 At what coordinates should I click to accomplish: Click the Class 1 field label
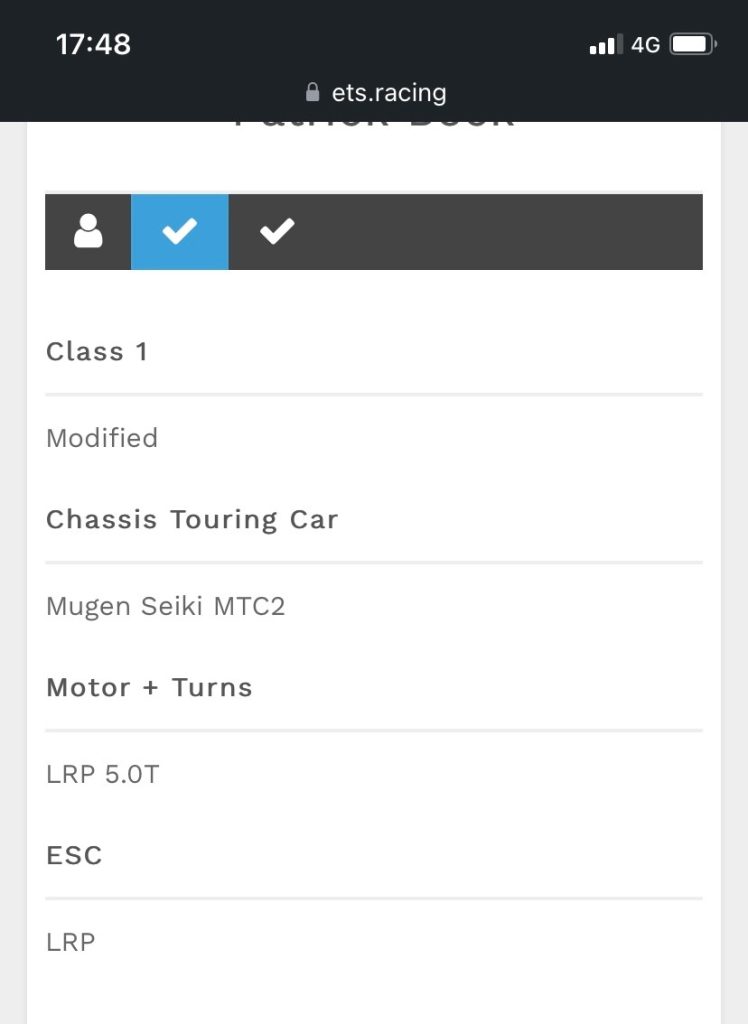point(97,351)
